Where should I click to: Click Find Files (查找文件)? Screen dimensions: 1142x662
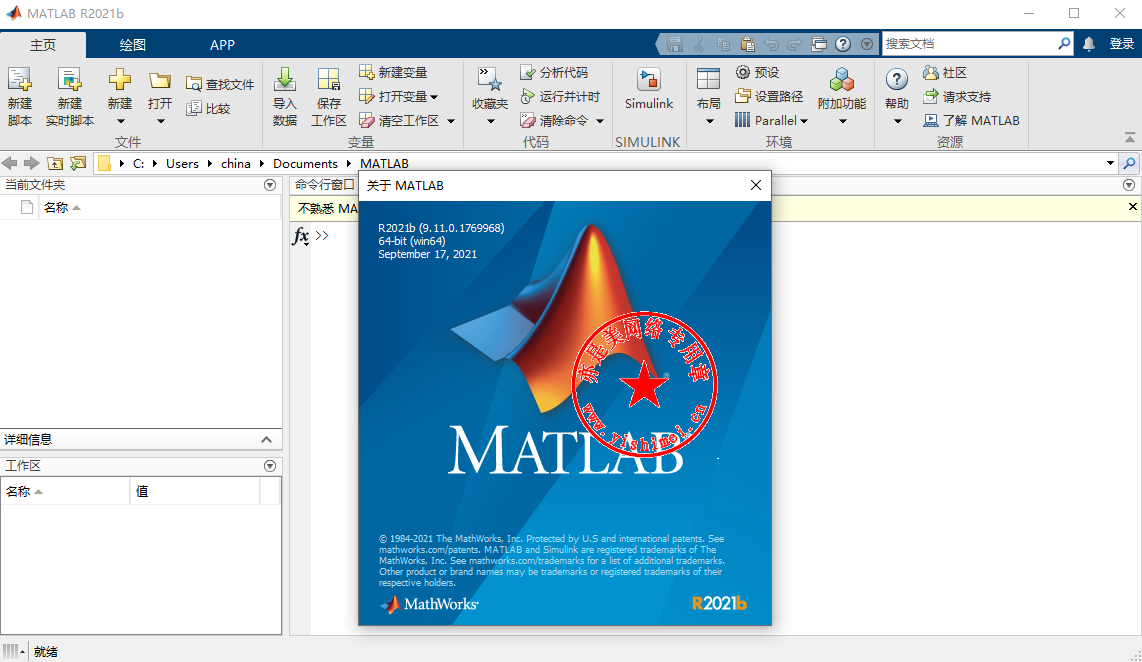(219, 84)
